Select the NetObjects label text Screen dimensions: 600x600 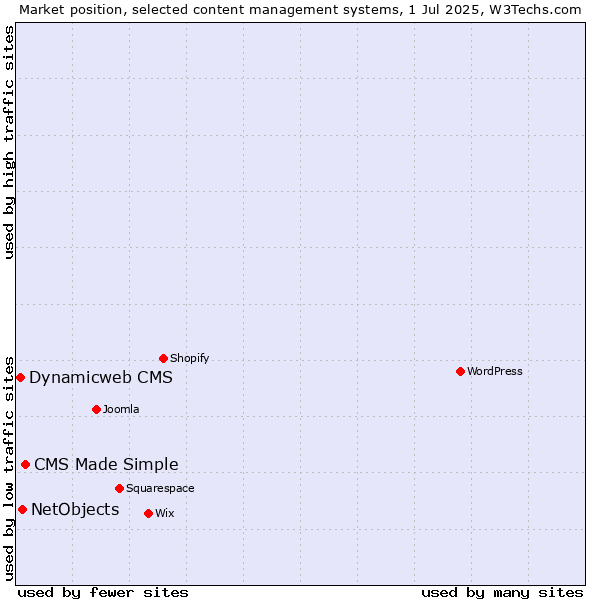click(75, 509)
